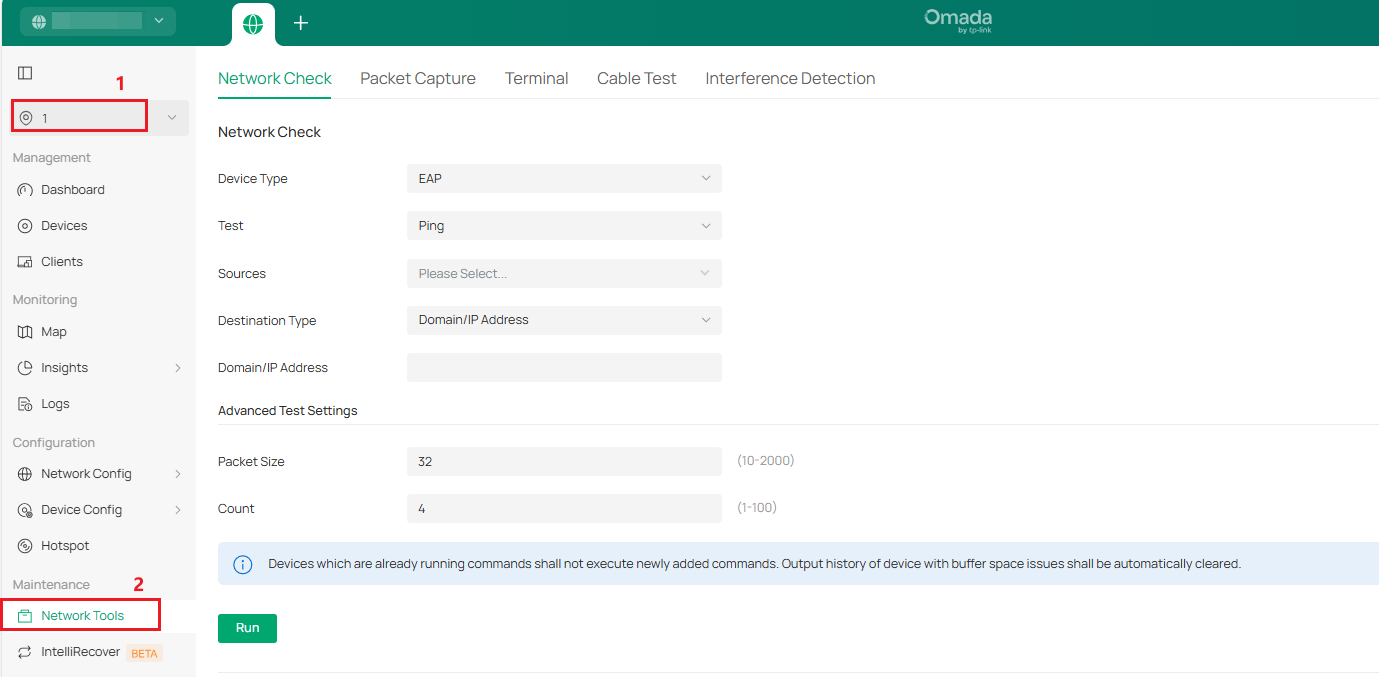Open the Sources selection dropdown
1379x677 pixels.
point(563,273)
